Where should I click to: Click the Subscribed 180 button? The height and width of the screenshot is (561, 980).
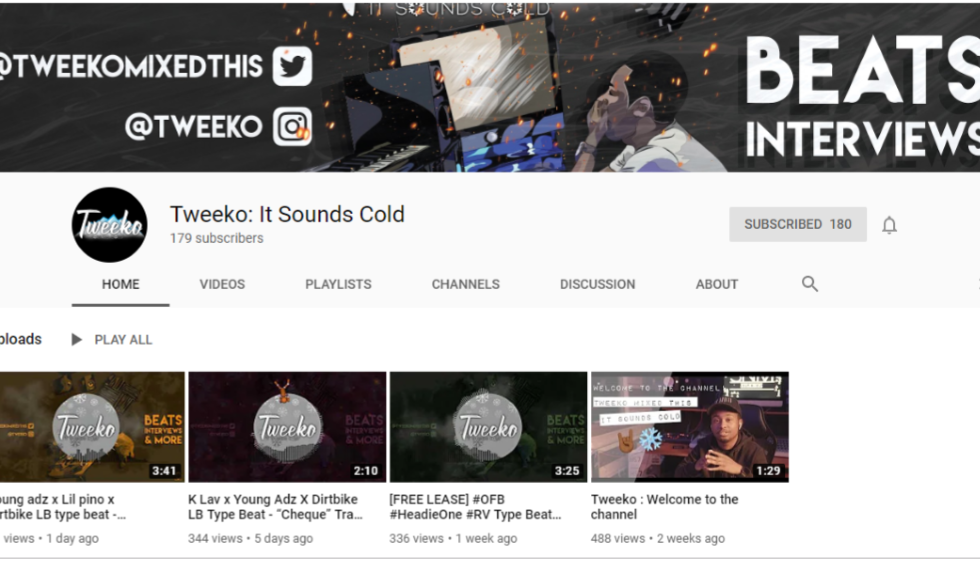798,224
